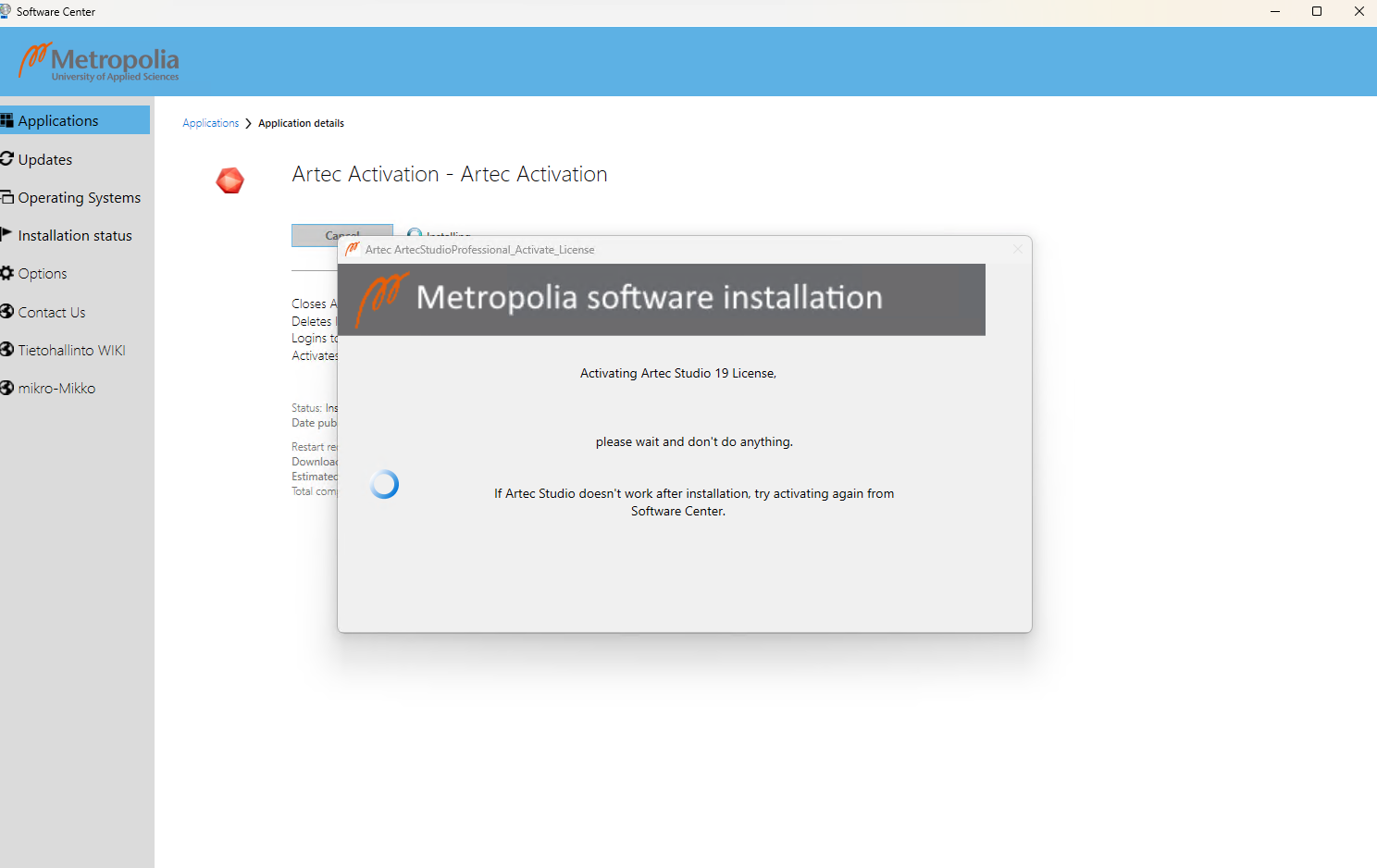Click the Applications grid icon
Image resolution: width=1377 pixels, height=868 pixels.
6,120
